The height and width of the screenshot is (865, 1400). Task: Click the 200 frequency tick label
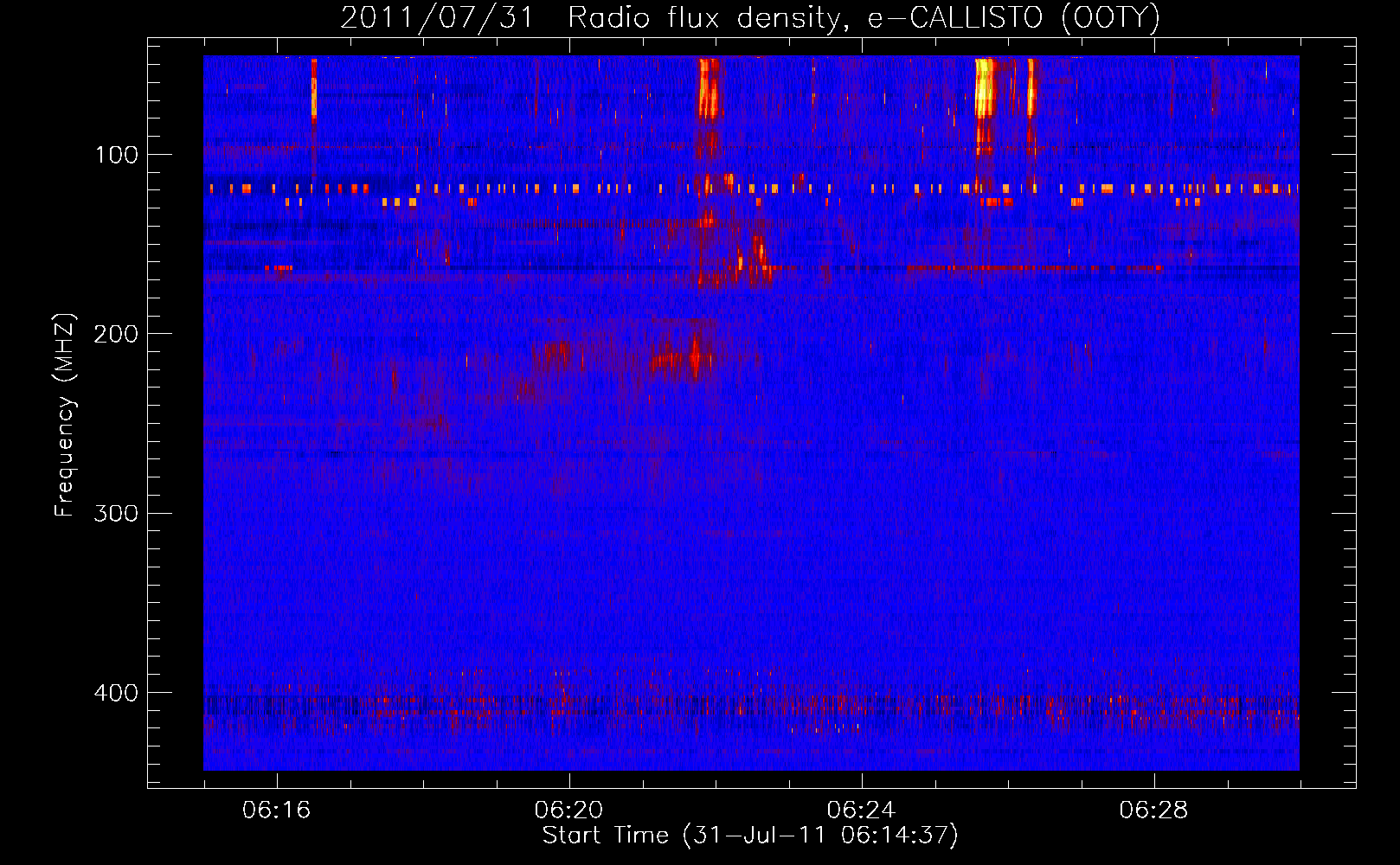tap(116, 334)
